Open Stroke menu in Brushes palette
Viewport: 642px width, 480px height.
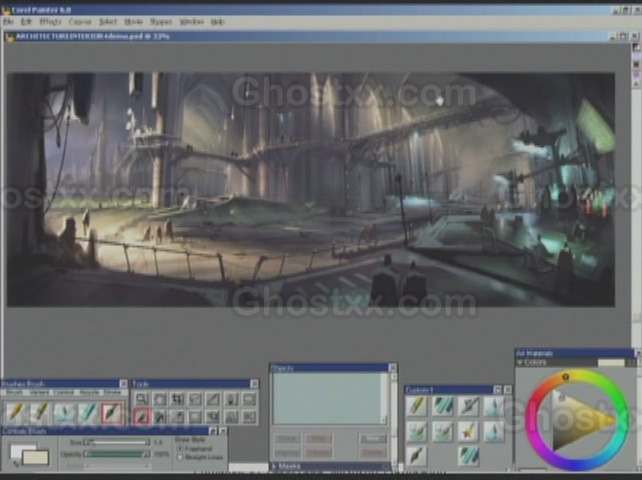click(x=112, y=392)
